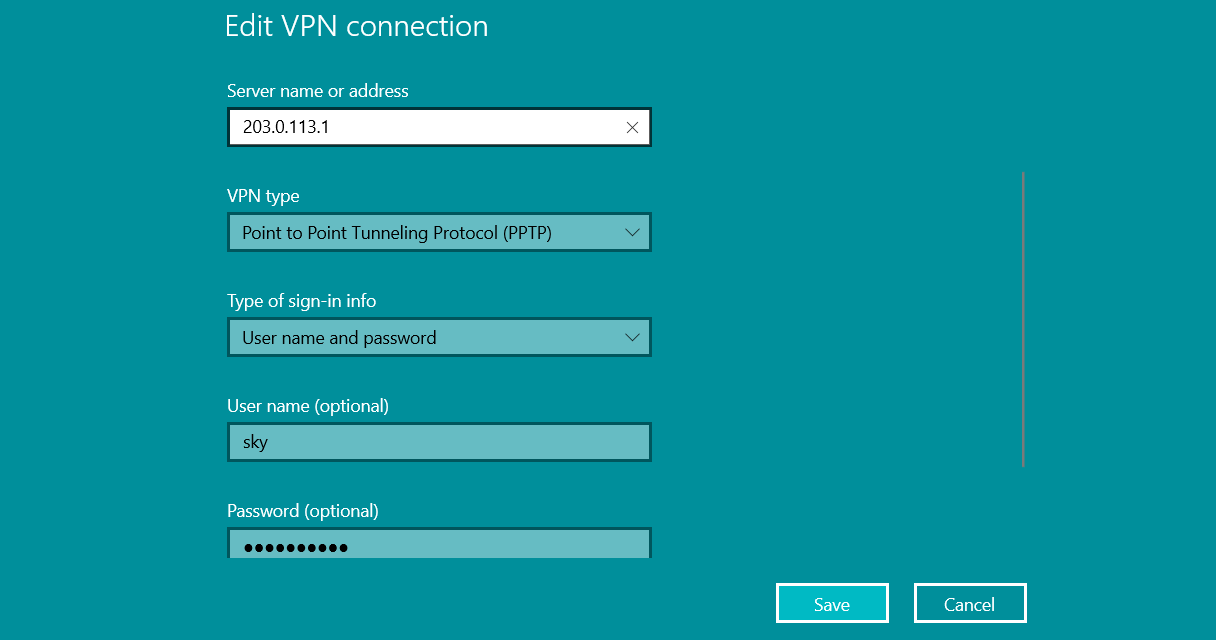Click the 'Server name or address' label
Image resolution: width=1216 pixels, height=640 pixels.
318,91
